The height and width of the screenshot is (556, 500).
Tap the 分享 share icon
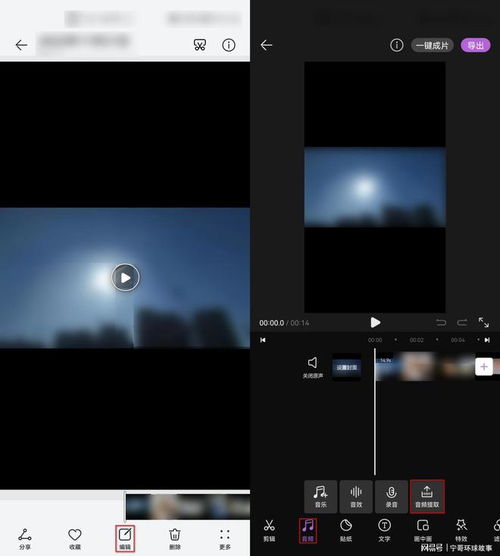click(x=25, y=539)
